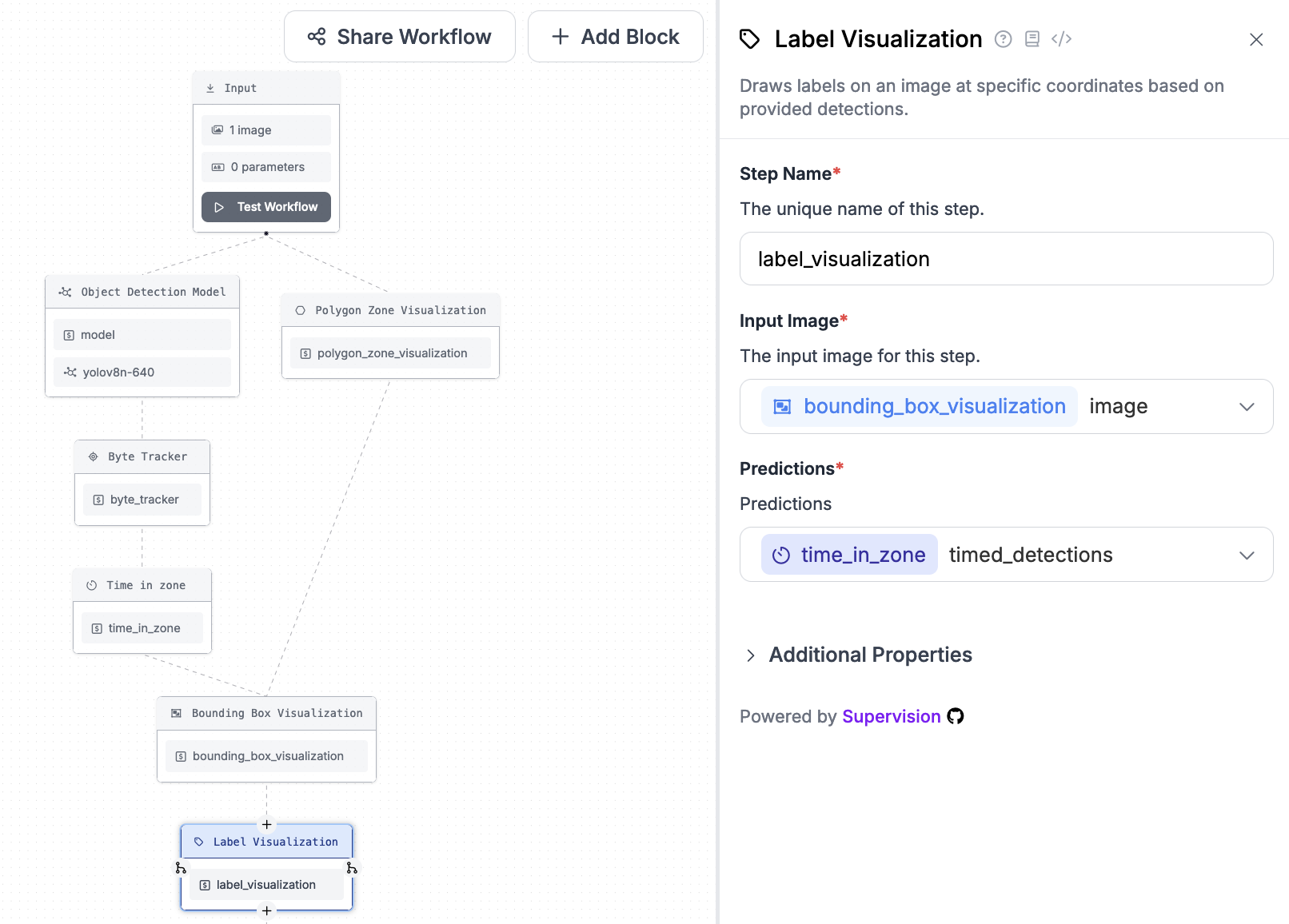
Task: Click the documentation icon in the panel header
Action: 1032,38
